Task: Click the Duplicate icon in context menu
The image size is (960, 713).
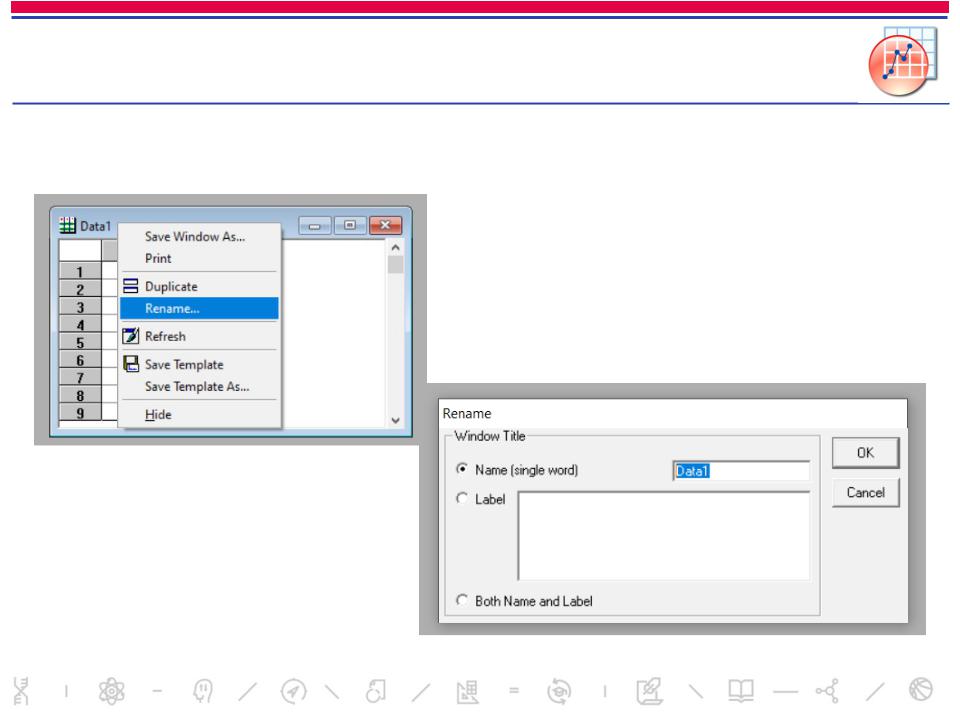Action: pos(130,286)
